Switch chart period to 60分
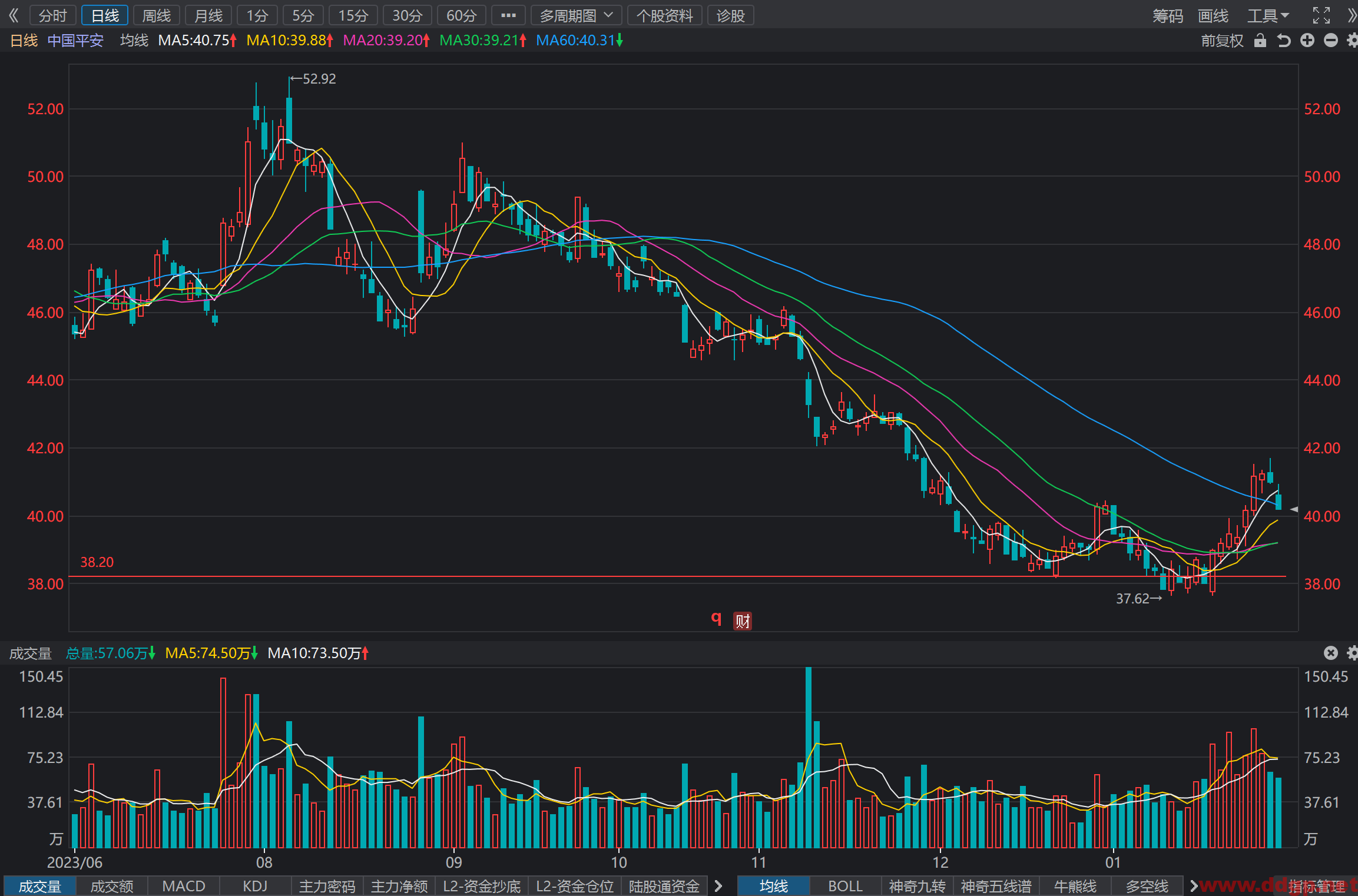Image resolution: width=1358 pixels, height=896 pixels. click(461, 16)
